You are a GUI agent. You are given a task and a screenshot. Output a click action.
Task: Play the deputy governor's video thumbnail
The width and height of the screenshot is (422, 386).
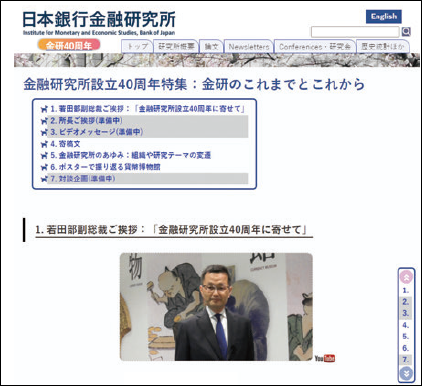point(216,307)
